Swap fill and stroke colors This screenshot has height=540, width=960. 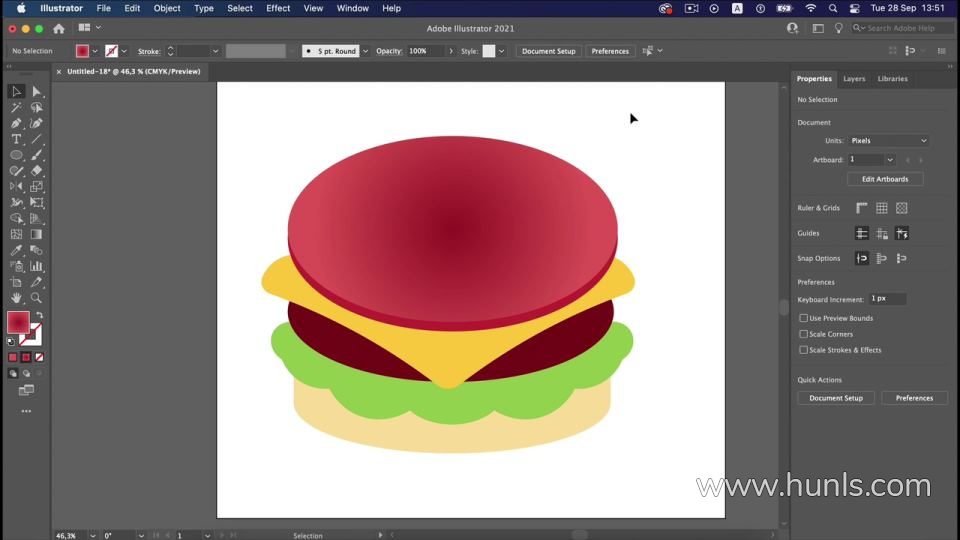click(x=39, y=316)
